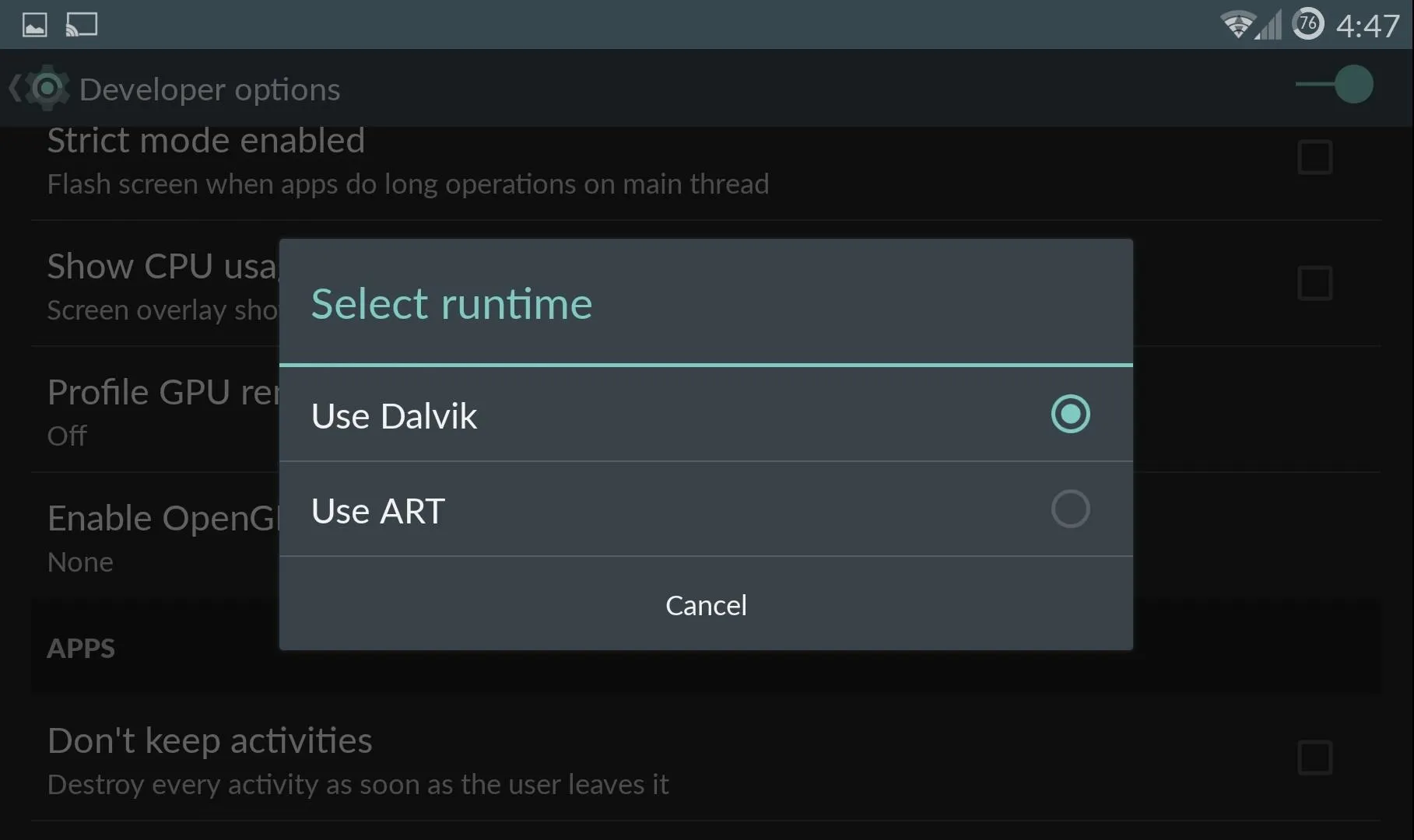The image size is (1414, 840).
Task: Choose the Use ART list entry label
Action: [378, 511]
